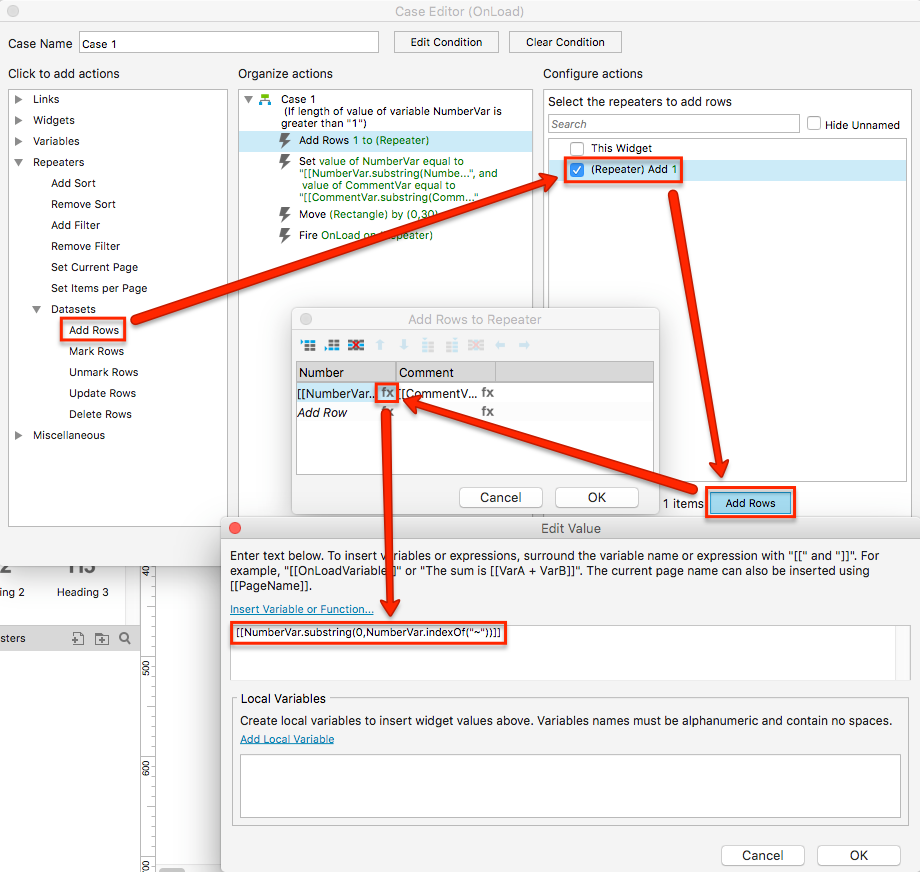Click the Add Local Variable link
The width and height of the screenshot is (920, 872).
[x=287, y=739]
